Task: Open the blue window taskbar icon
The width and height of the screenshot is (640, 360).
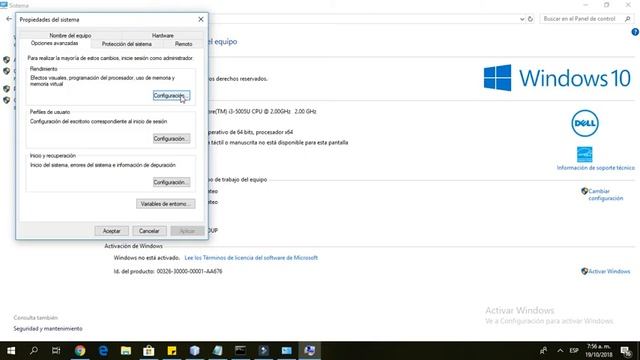Action: 287,351
